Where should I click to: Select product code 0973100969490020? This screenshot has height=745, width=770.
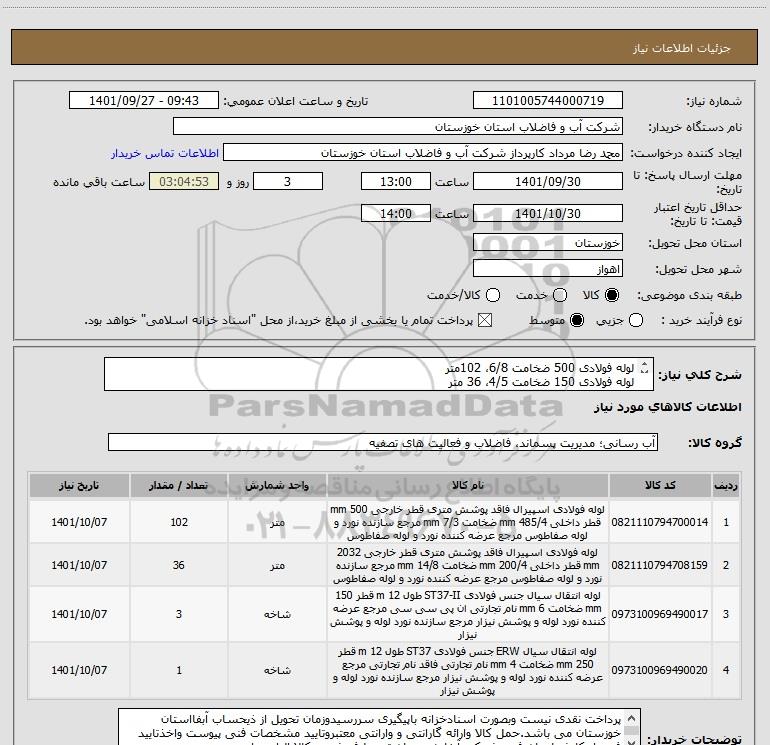click(660, 670)
